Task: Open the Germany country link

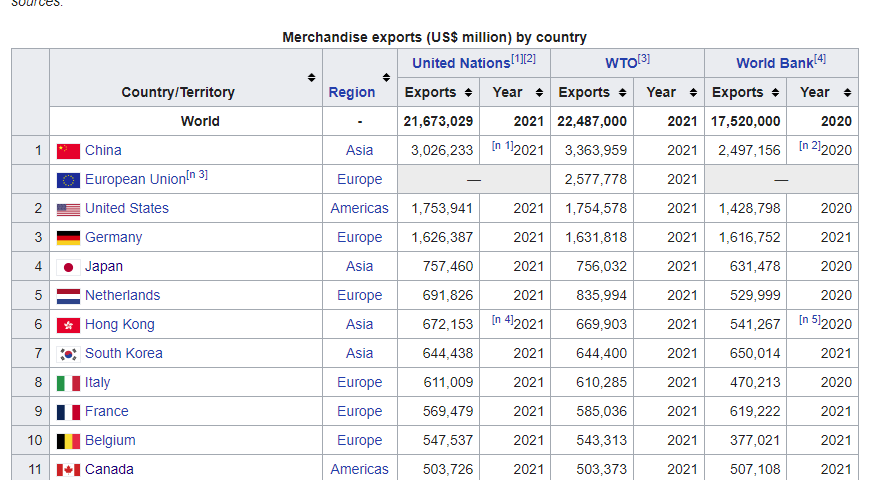Action: 113,237
